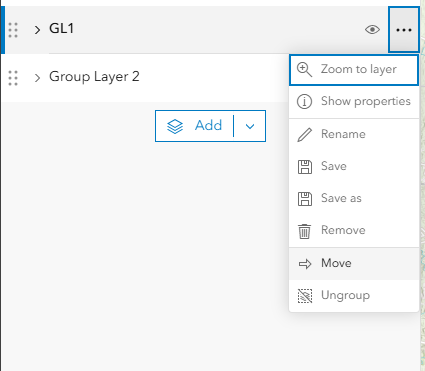The image size is (425, 371).
Task: Choose Show properties menu entry
Action: point(354,101)
